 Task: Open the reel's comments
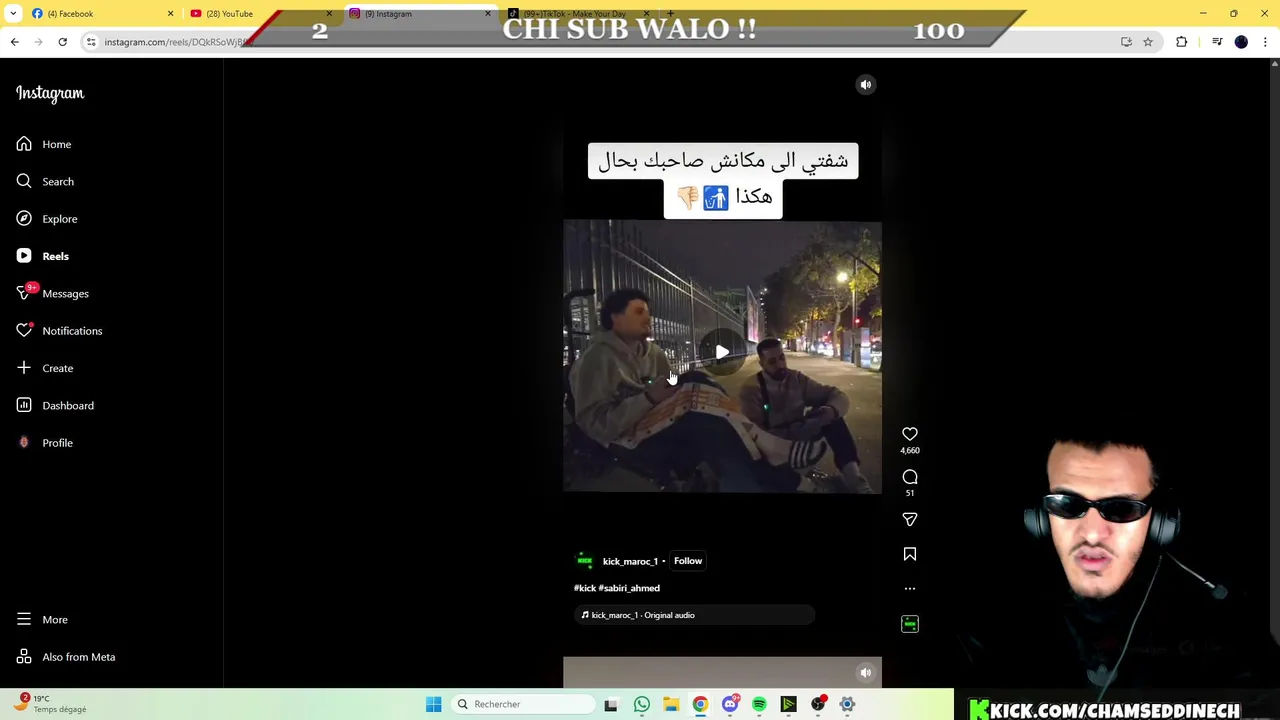[x=910, y=477]
